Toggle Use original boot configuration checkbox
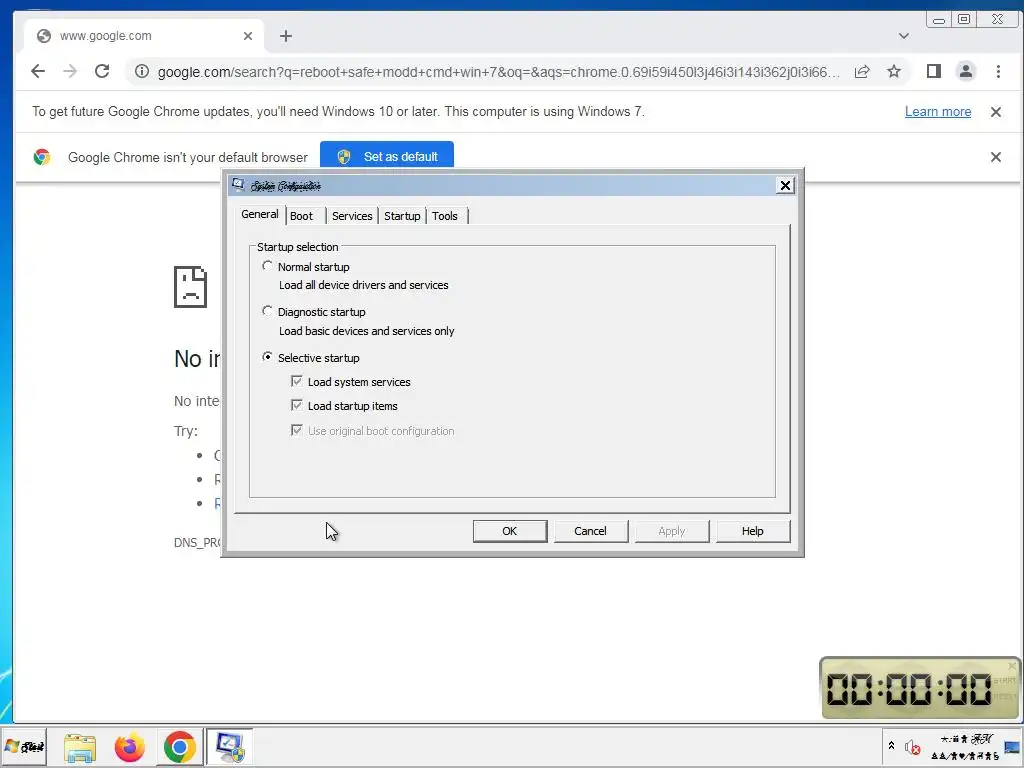Image resolution: width=1024 pixels, height=768 pixels. pyautogui.click(x=296, y=430)
